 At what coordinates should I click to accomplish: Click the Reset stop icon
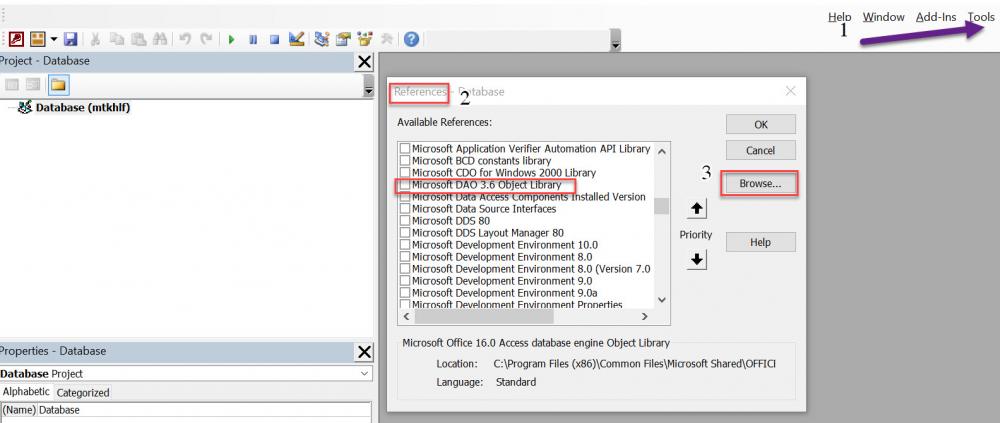pyautogui.click(x=274, y=40)
